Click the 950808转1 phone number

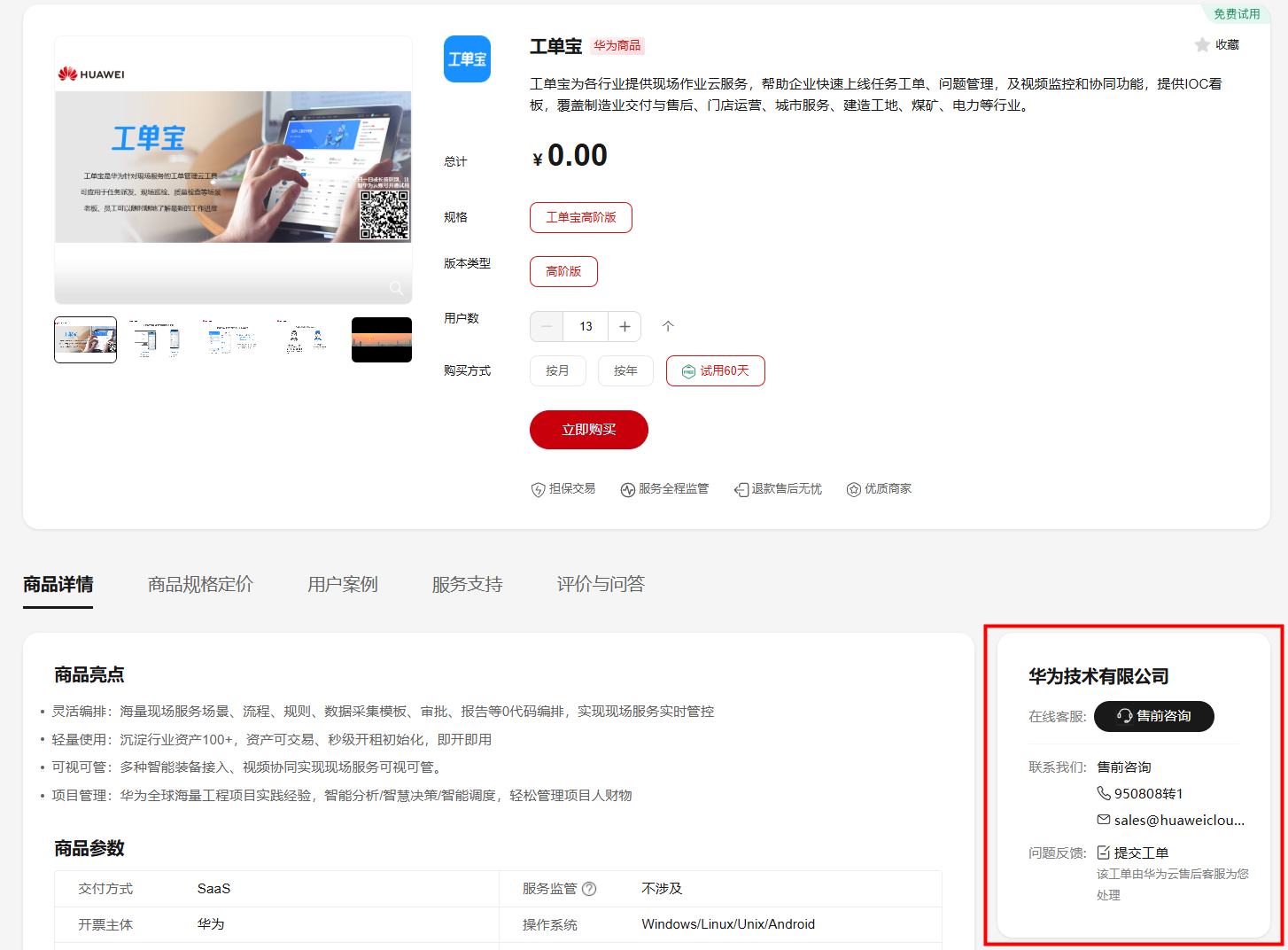(1148, 793)
